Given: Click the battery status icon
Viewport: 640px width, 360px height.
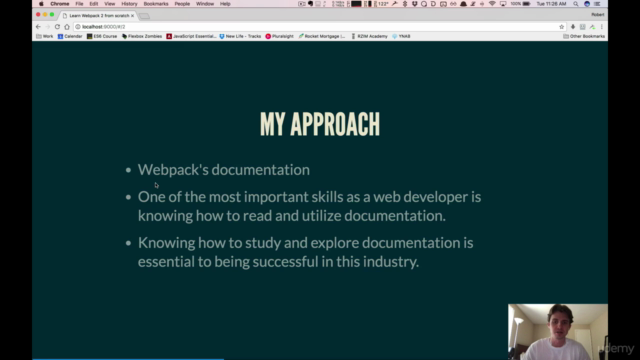Looking at the screenshot, I should (x=527, y=4).
